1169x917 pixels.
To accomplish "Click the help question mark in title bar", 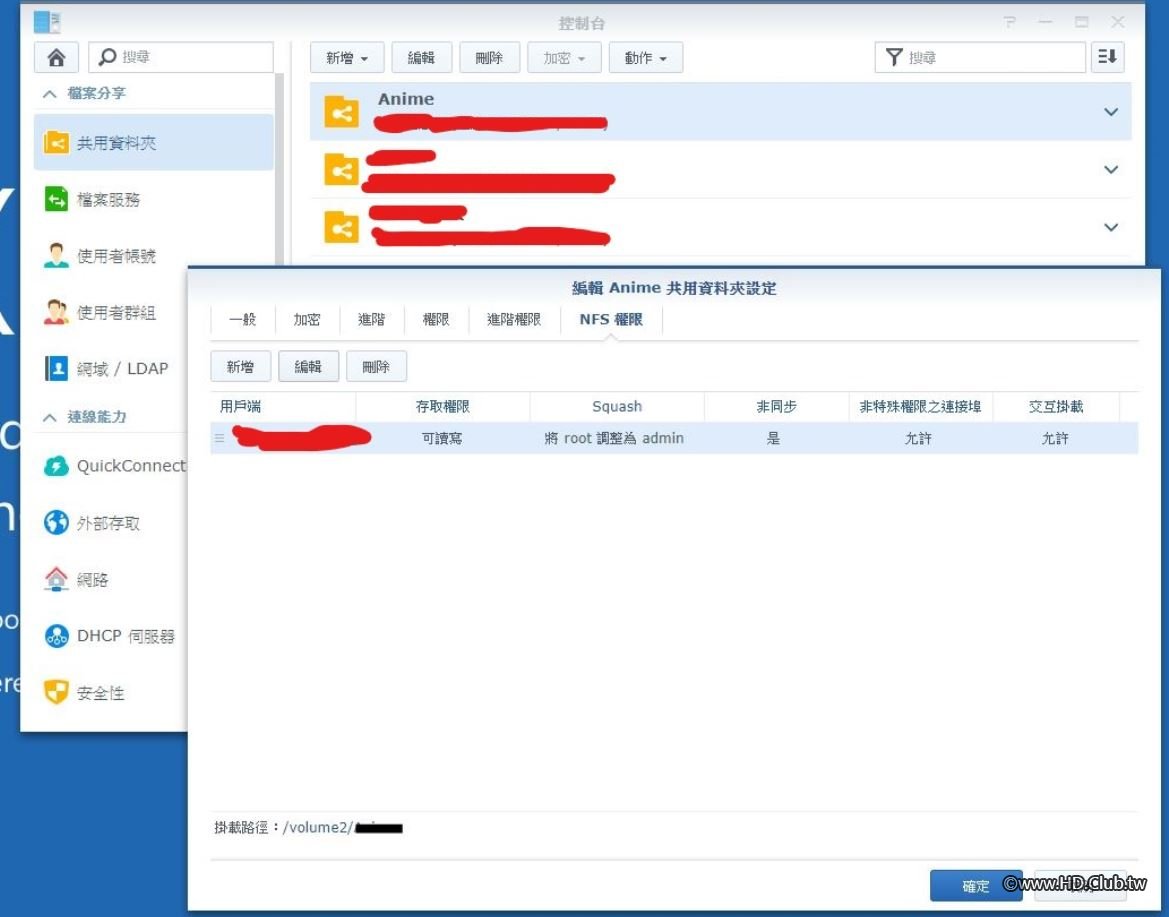I will point(1009,22).
